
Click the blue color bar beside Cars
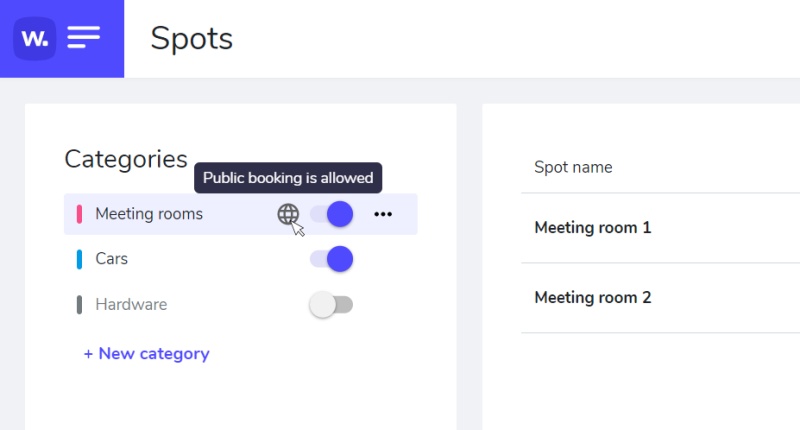click(x=79, y=259)
